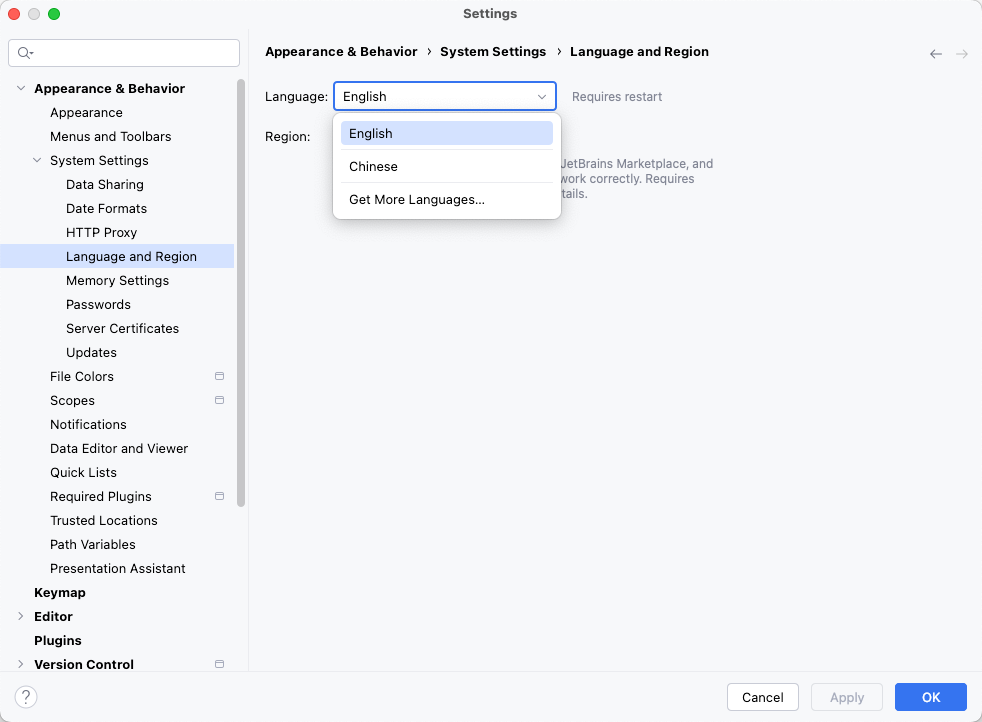This screenshot has height=722, width=982.
Task: Open Scopes settings
Action: pyautogui.click(x=73, y=401)
